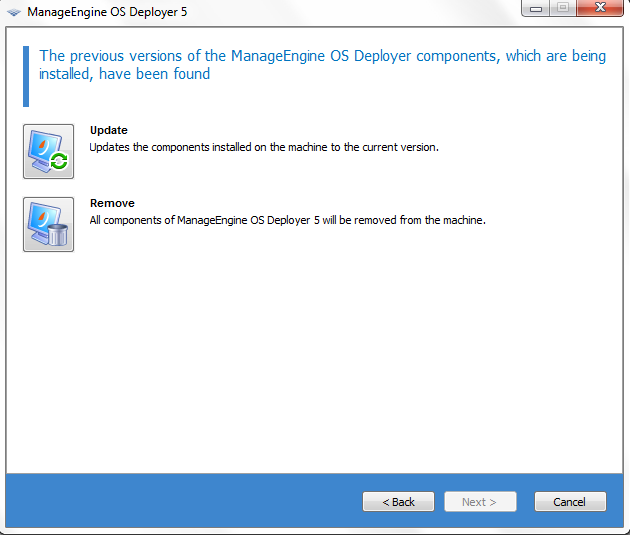630x535 pixels.
Task: Click the disabled maximize window button
Action: (563, 8)
